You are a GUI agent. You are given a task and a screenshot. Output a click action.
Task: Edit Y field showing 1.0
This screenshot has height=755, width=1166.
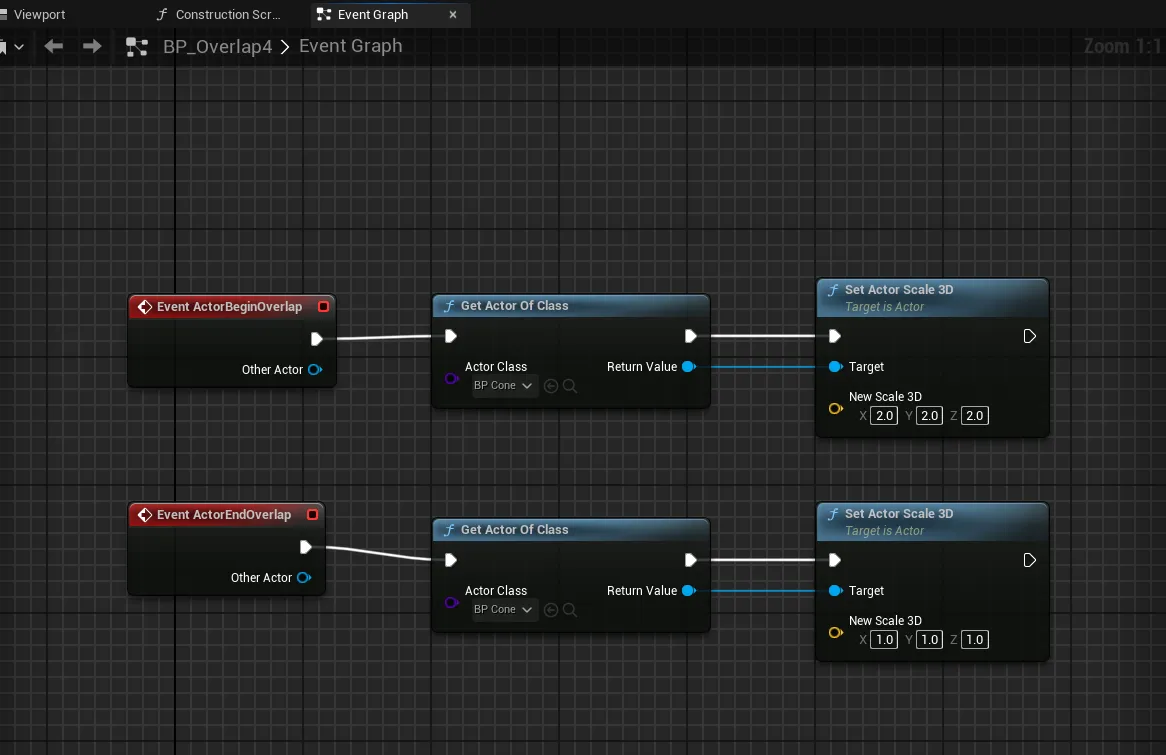[x=930, y=640]
